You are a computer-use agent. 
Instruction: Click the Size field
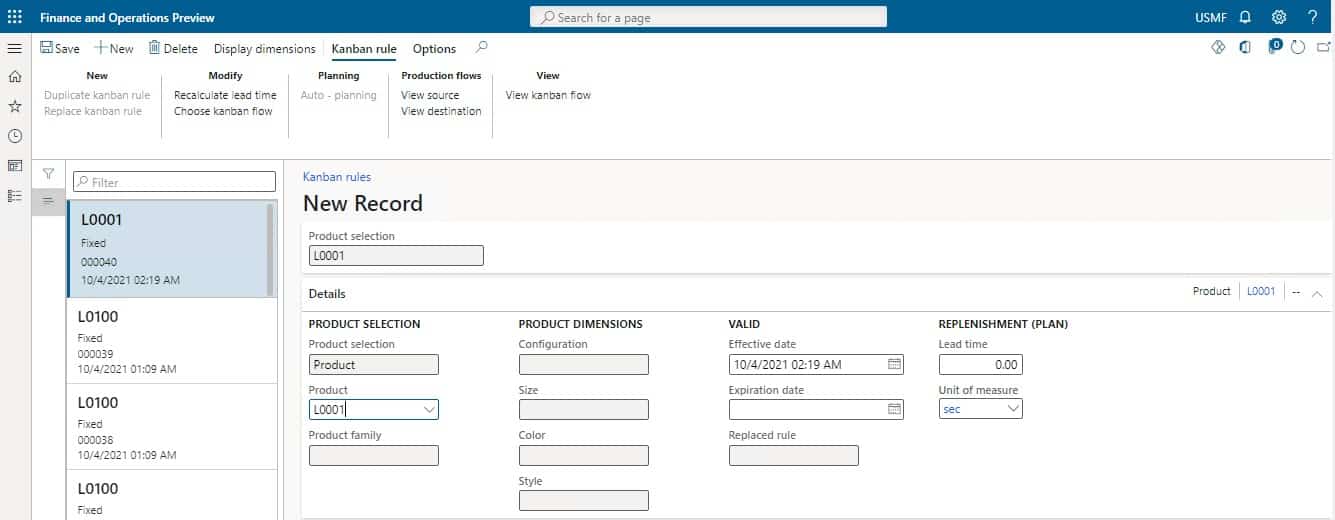584,409
